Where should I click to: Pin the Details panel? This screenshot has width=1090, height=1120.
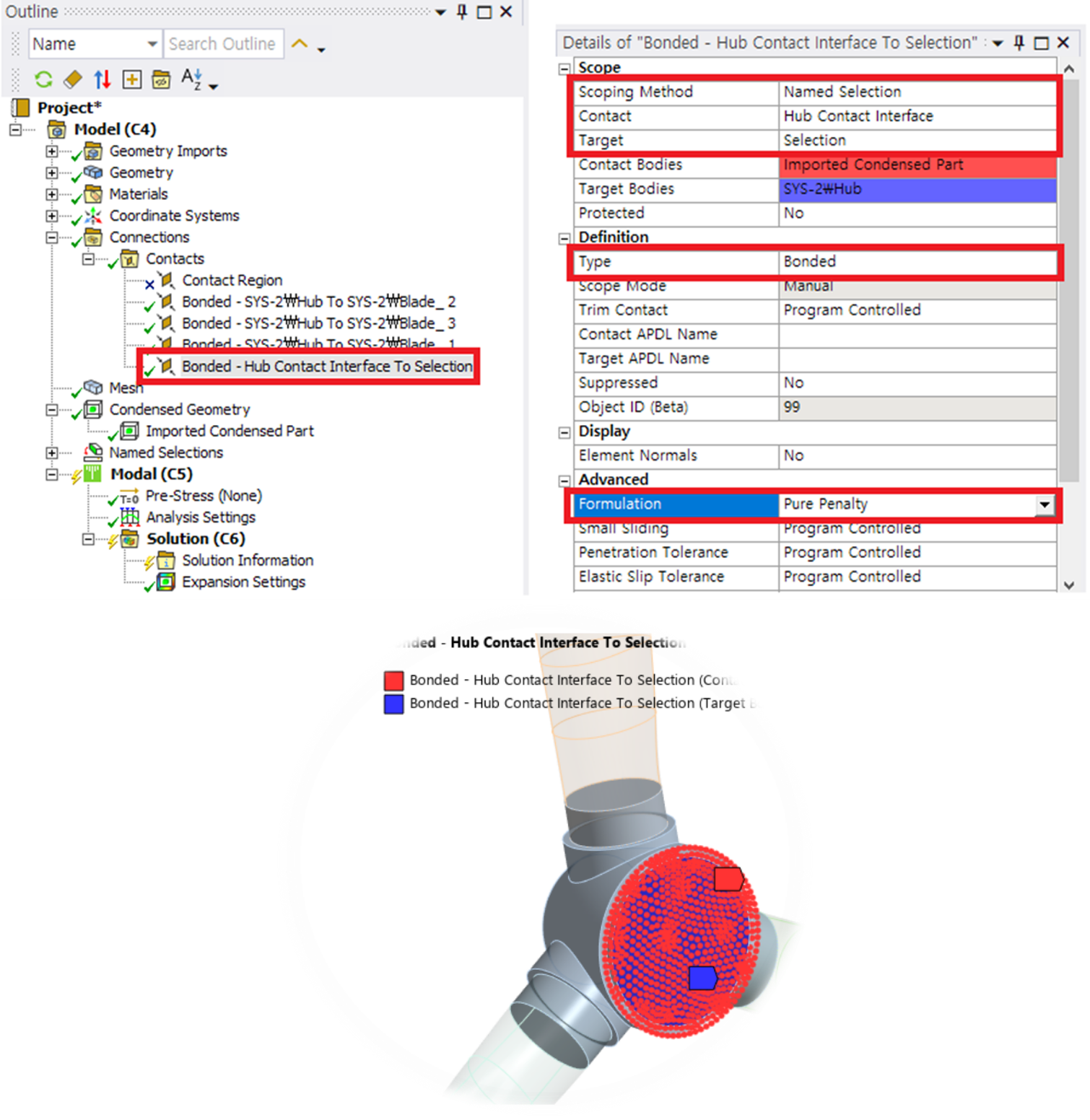tap(1019, 43)
